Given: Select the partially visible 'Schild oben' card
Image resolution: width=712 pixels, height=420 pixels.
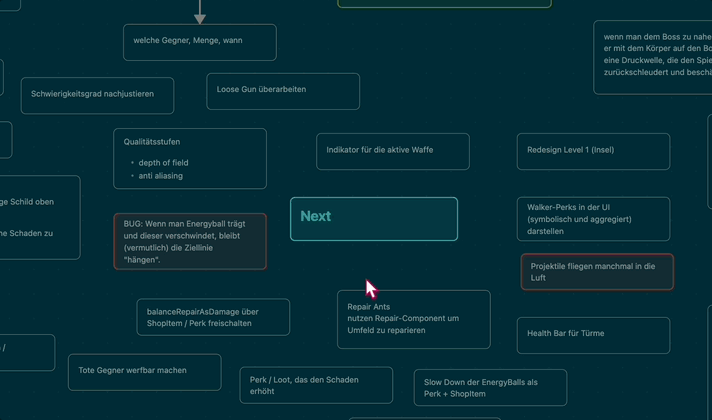Looking at the screenshot, I should coord(40,217).
